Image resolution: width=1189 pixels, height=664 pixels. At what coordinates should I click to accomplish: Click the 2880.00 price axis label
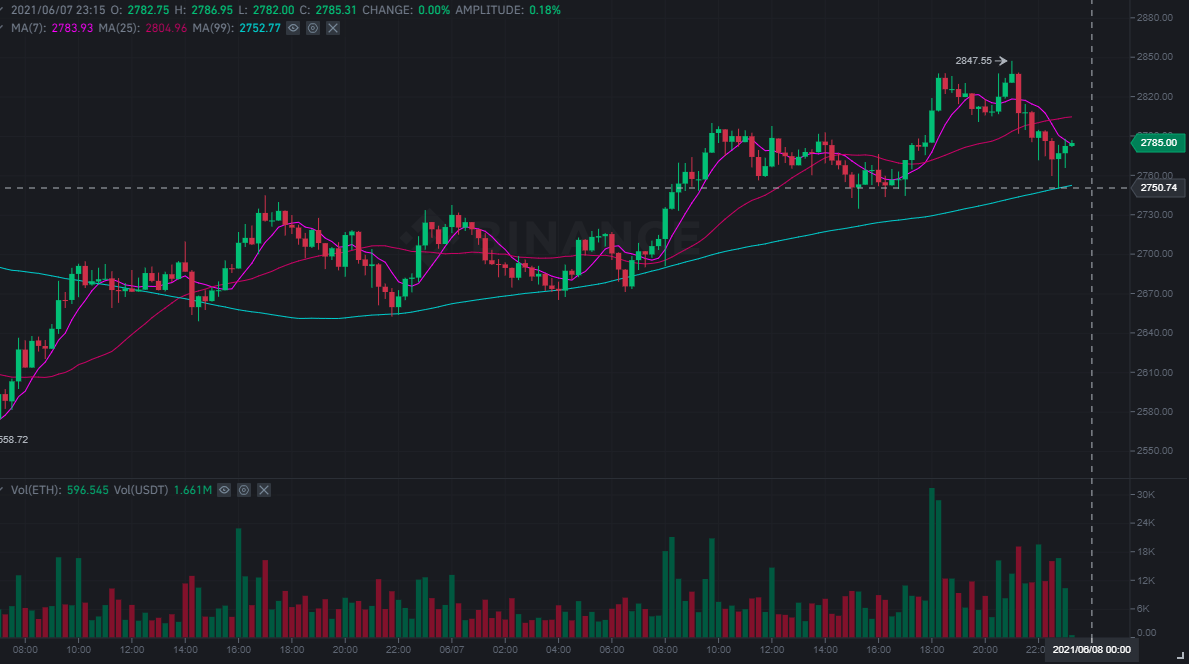coord(1155,17)
